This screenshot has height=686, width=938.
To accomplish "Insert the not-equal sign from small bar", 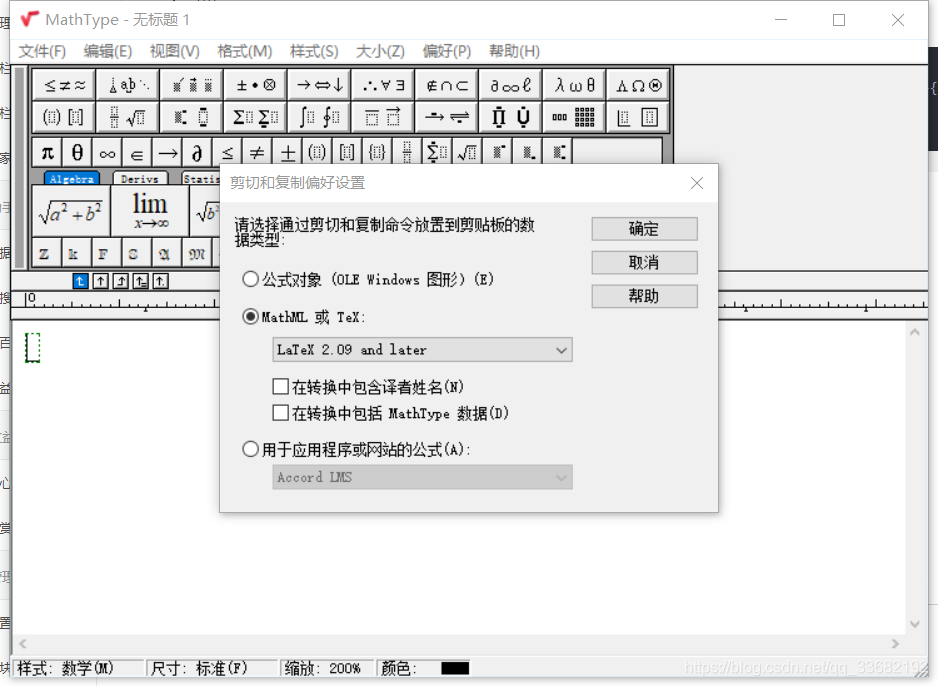I will [257, 153].
